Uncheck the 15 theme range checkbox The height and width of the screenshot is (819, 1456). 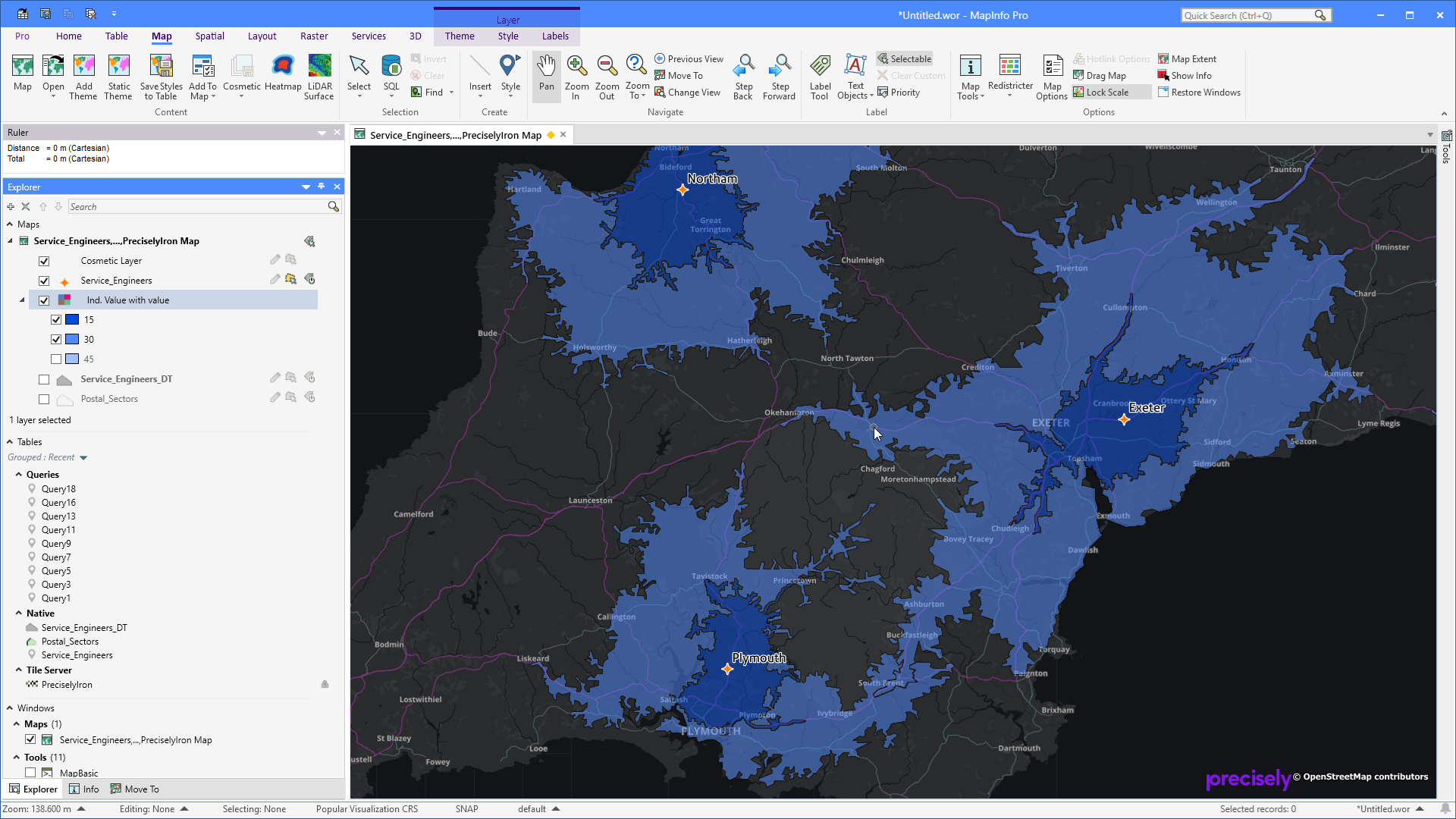(56, 319)
